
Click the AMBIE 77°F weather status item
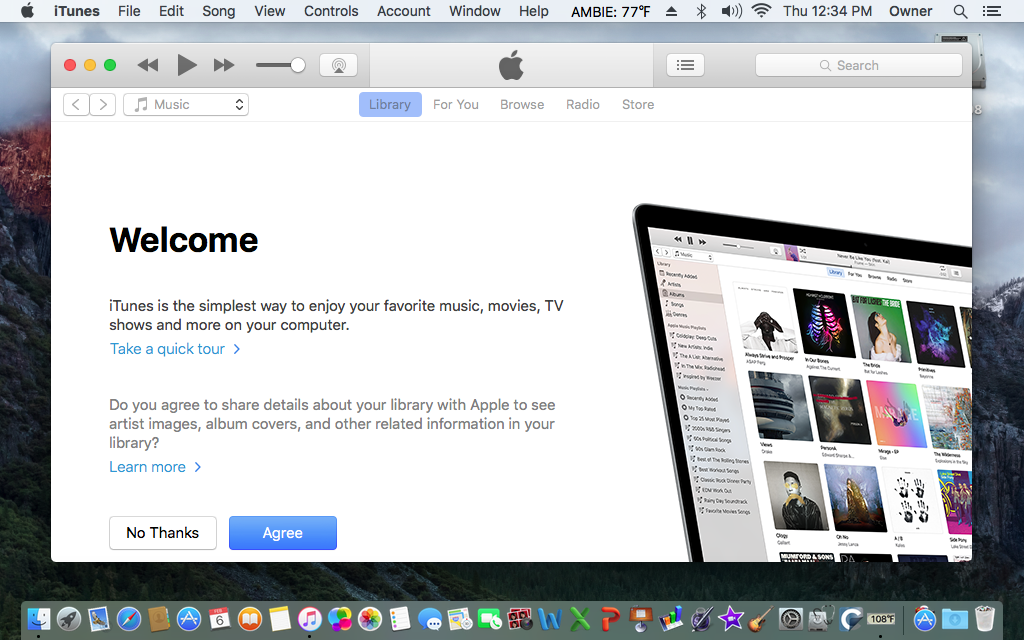click(x=611, y=11)
